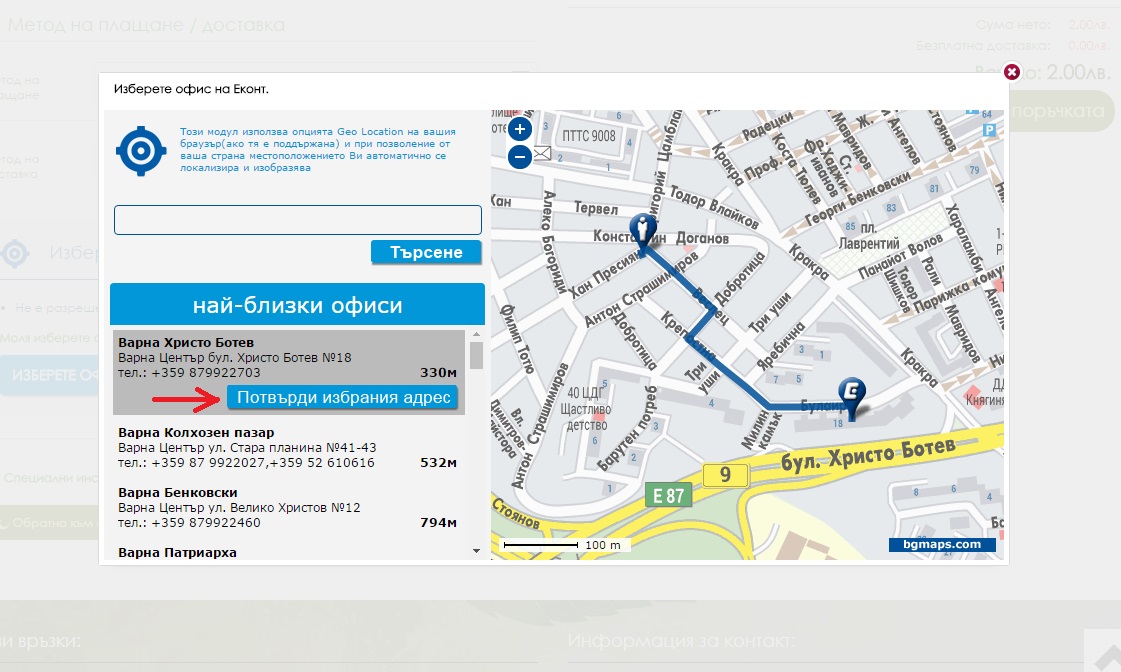Click the start location info marker
The image size is (1121, 672).
(x=644, y=232)
